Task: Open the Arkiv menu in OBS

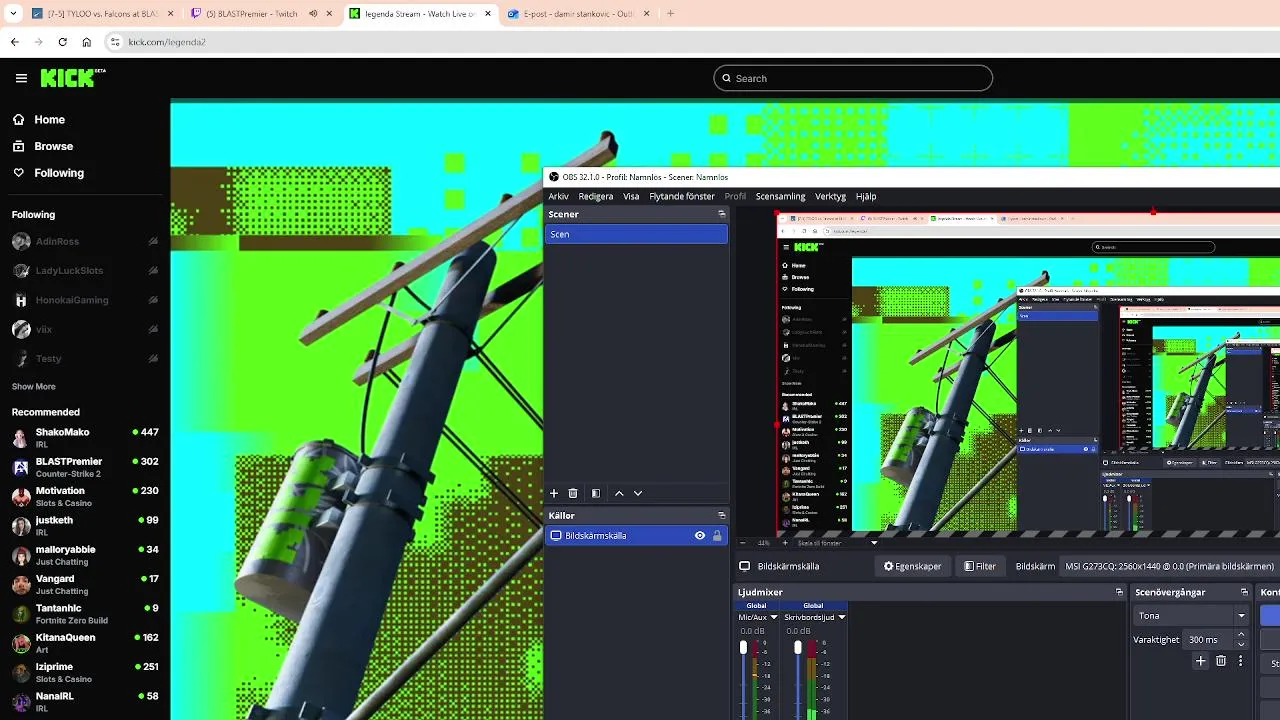Action: [558, 196]
